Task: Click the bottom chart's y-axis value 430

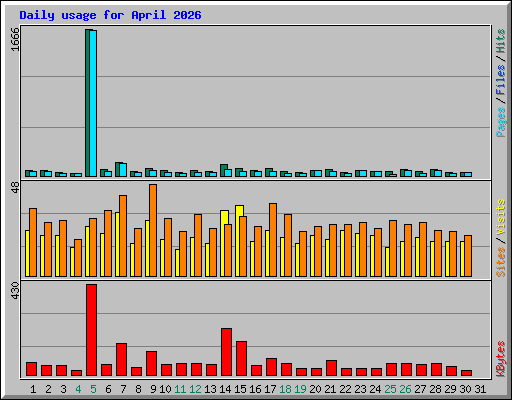Action: (x=15, y=291)
